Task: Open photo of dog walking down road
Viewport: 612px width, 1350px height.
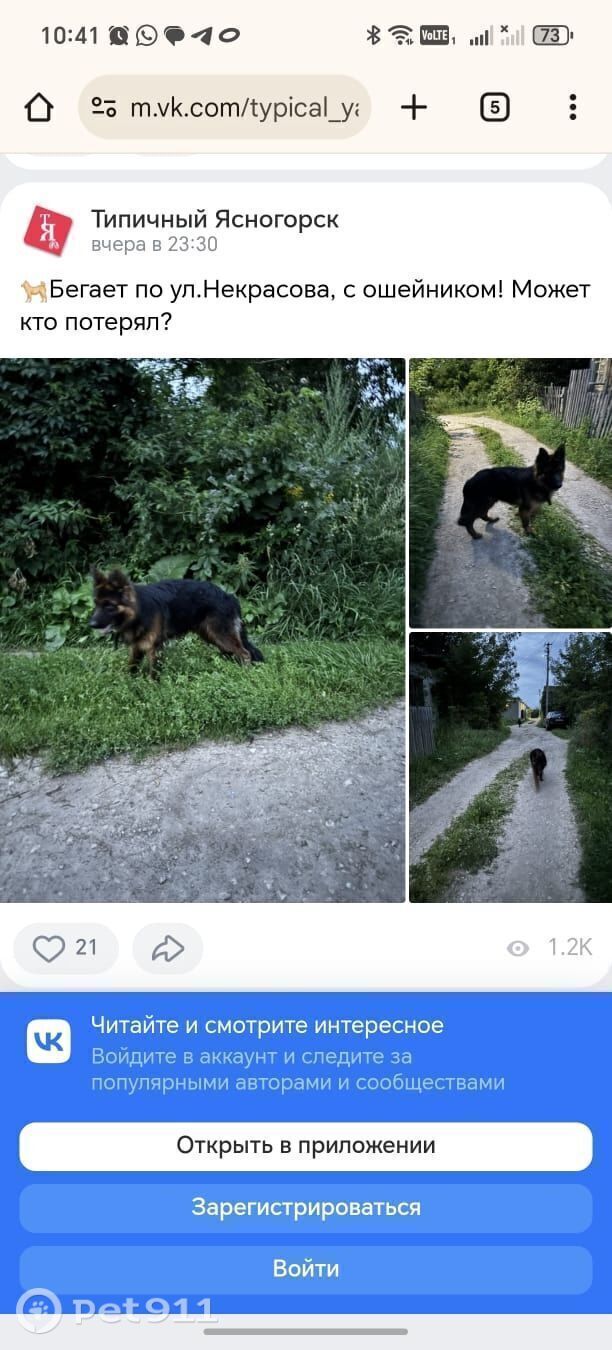Action: tap(510, 767)
